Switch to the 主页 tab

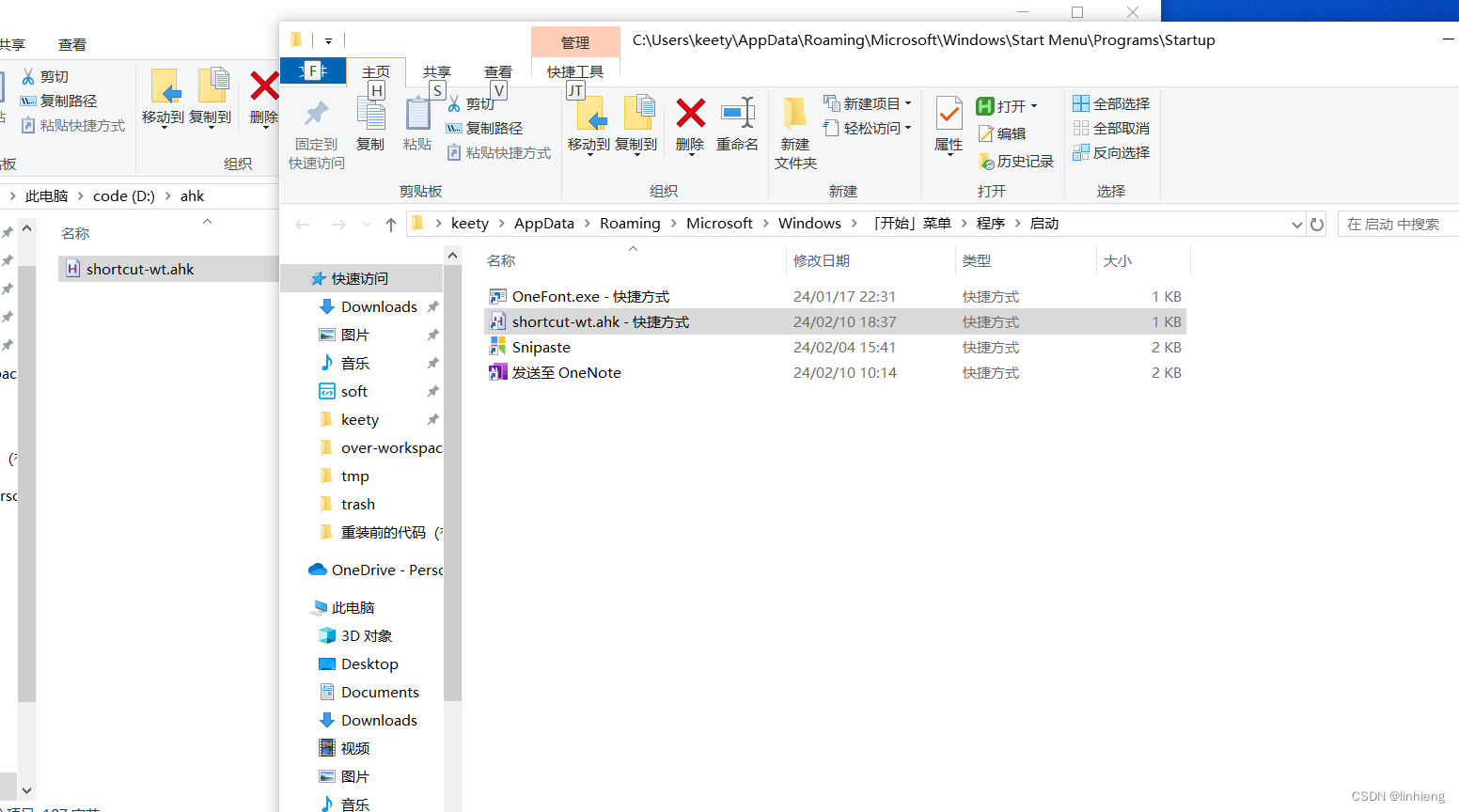click(376, 71)
